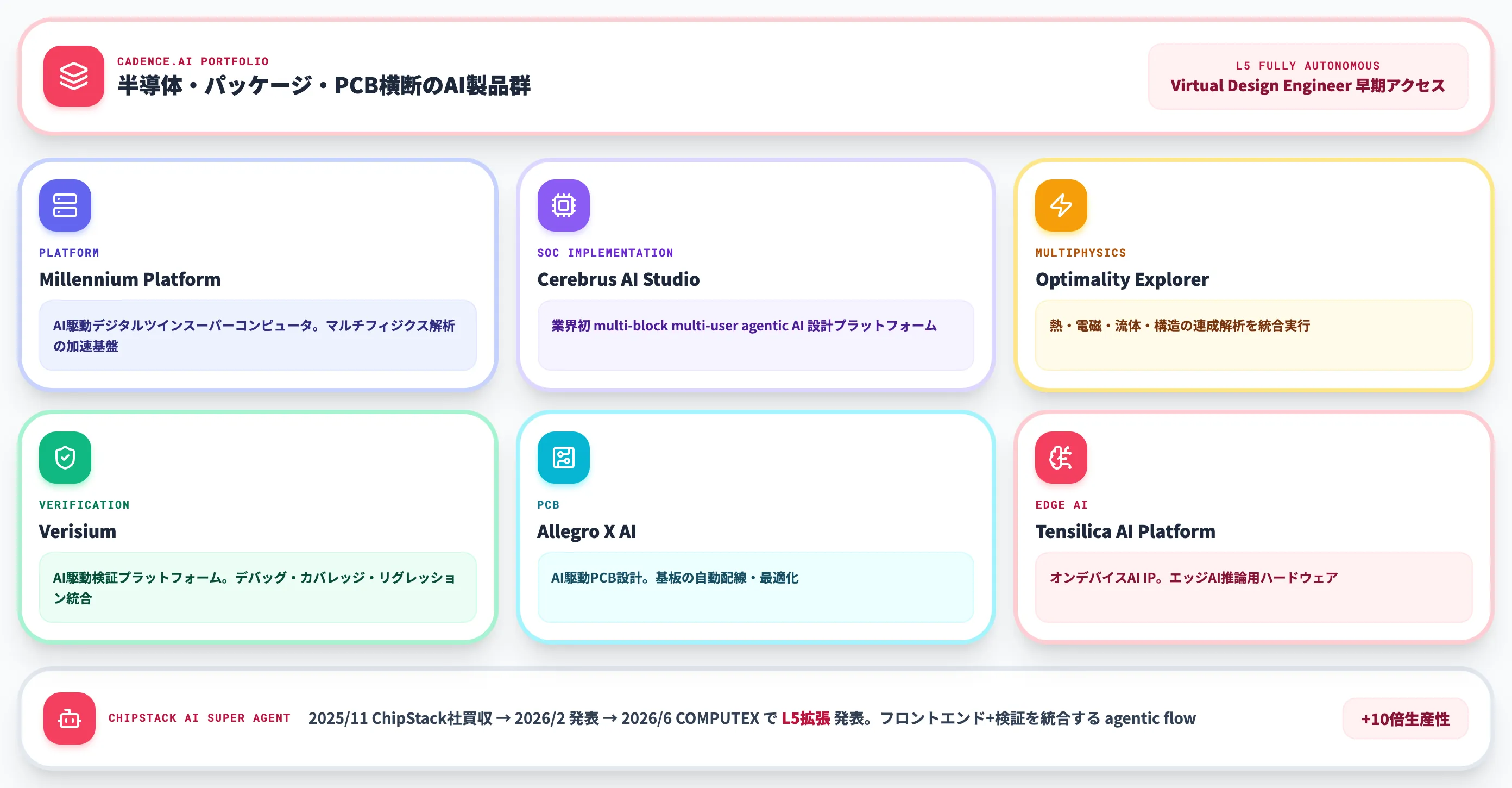Click the VERIFICATION category label
Viewport: 1512px width, 788px height.
[85, 504]
